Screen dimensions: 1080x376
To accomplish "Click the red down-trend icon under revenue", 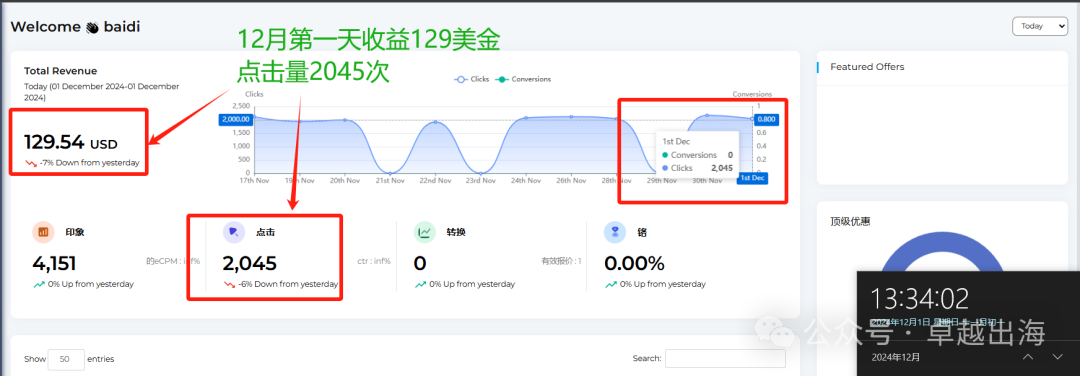I will point(30,163).
